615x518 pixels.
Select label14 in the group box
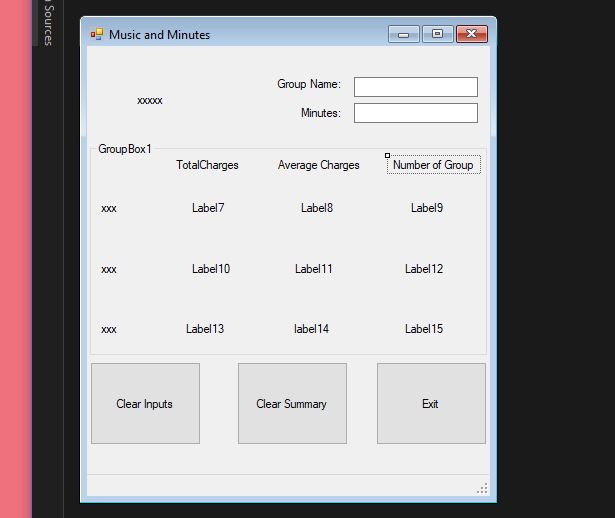311,329
